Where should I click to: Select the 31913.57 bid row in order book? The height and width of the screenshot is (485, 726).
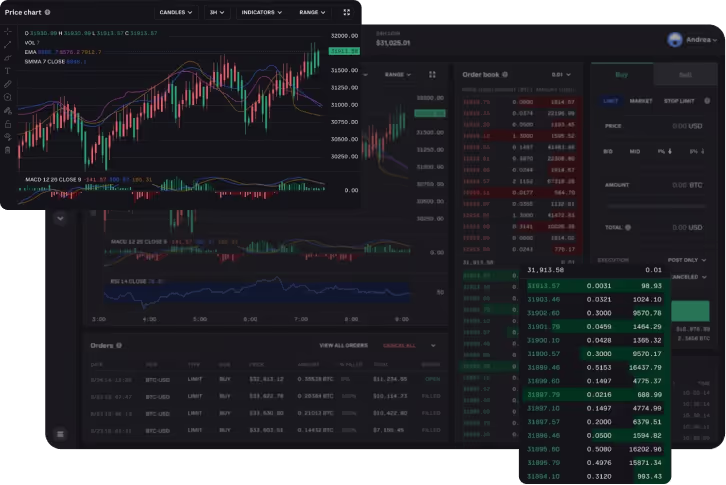point(596,286)
